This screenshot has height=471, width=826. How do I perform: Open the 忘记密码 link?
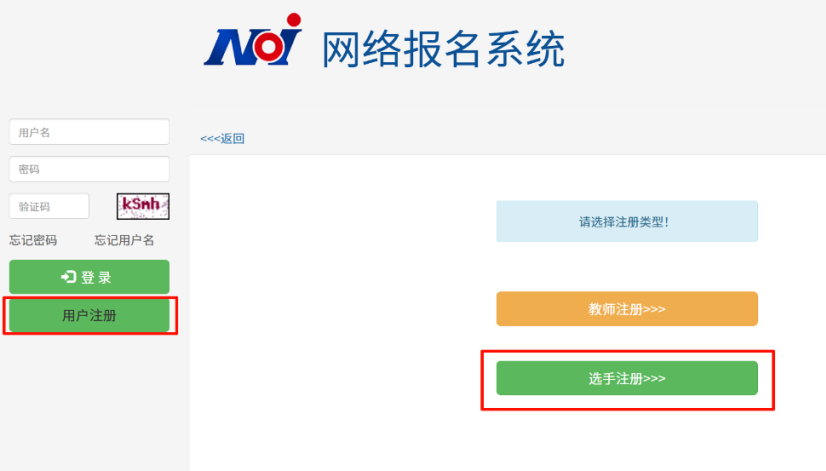(33, 240)
